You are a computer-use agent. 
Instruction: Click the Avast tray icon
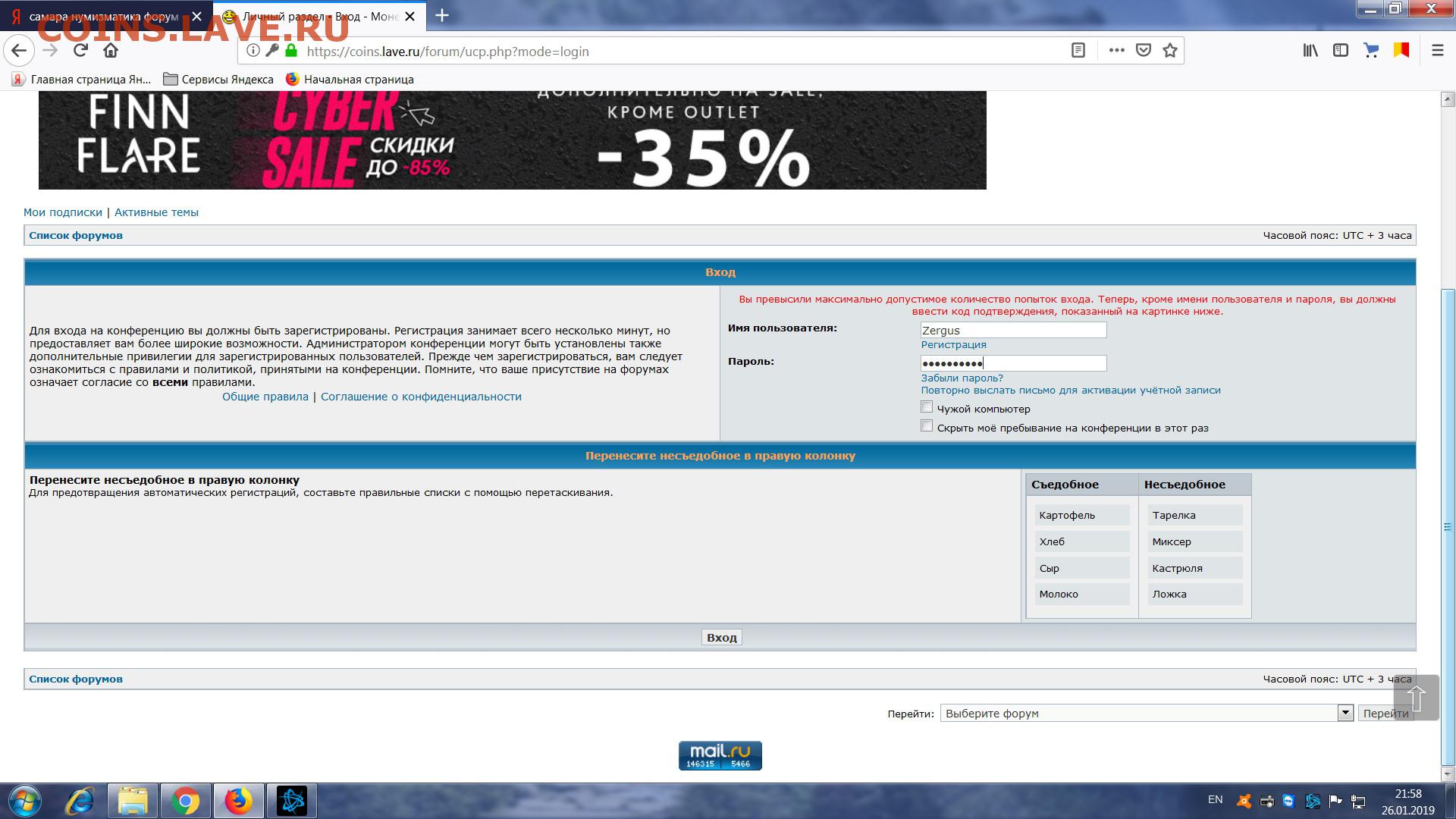coord(1244,801)
